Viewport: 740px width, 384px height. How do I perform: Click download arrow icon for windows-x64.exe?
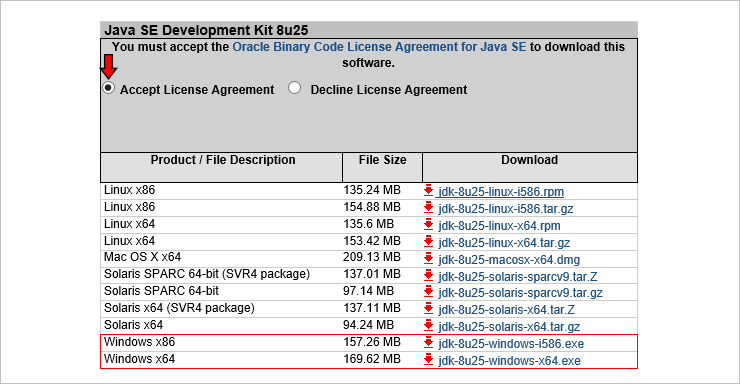pyautogui.click(x=429, y=359)
